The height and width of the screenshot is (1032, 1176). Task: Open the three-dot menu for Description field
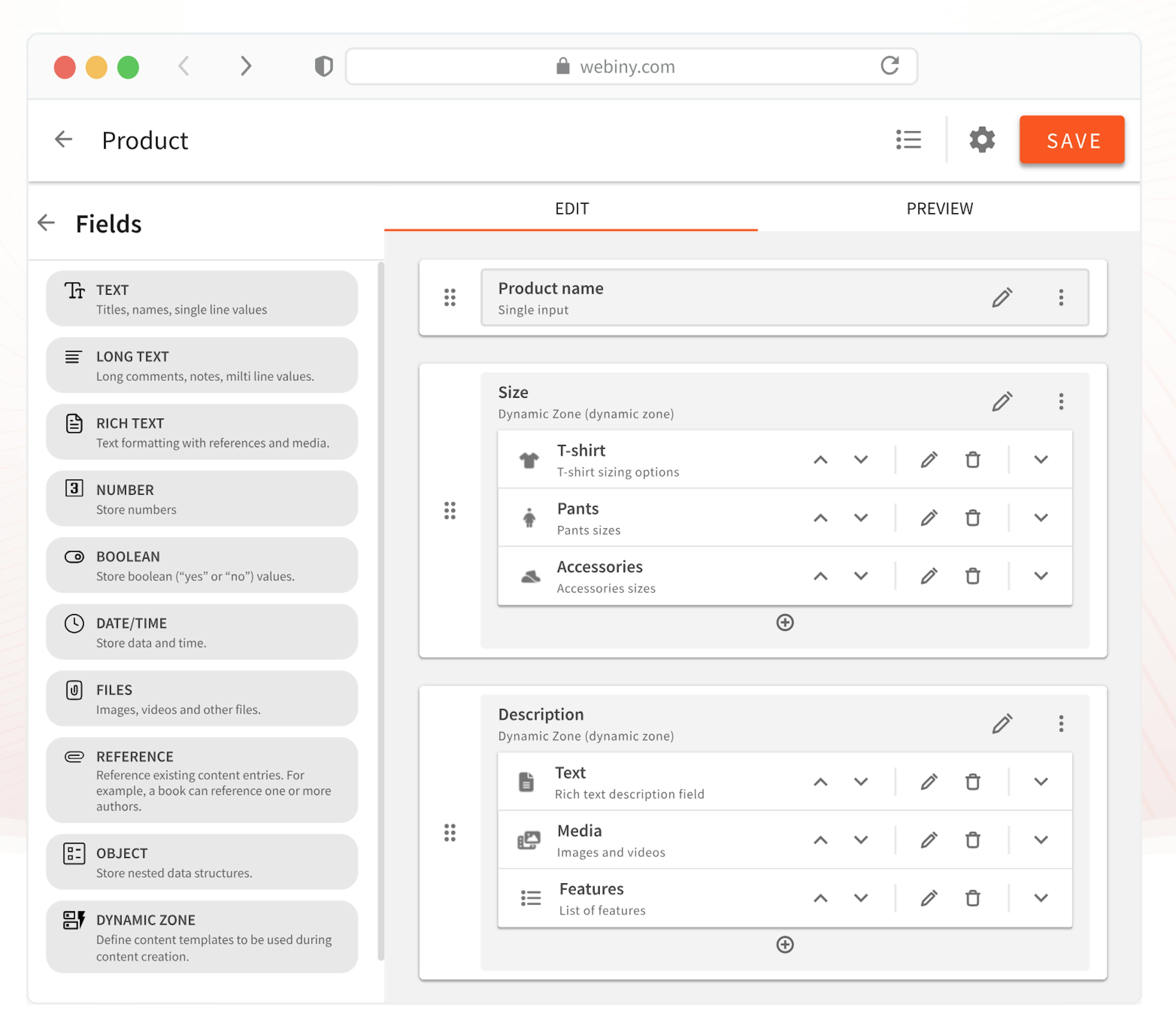(x=1061, y=724)
